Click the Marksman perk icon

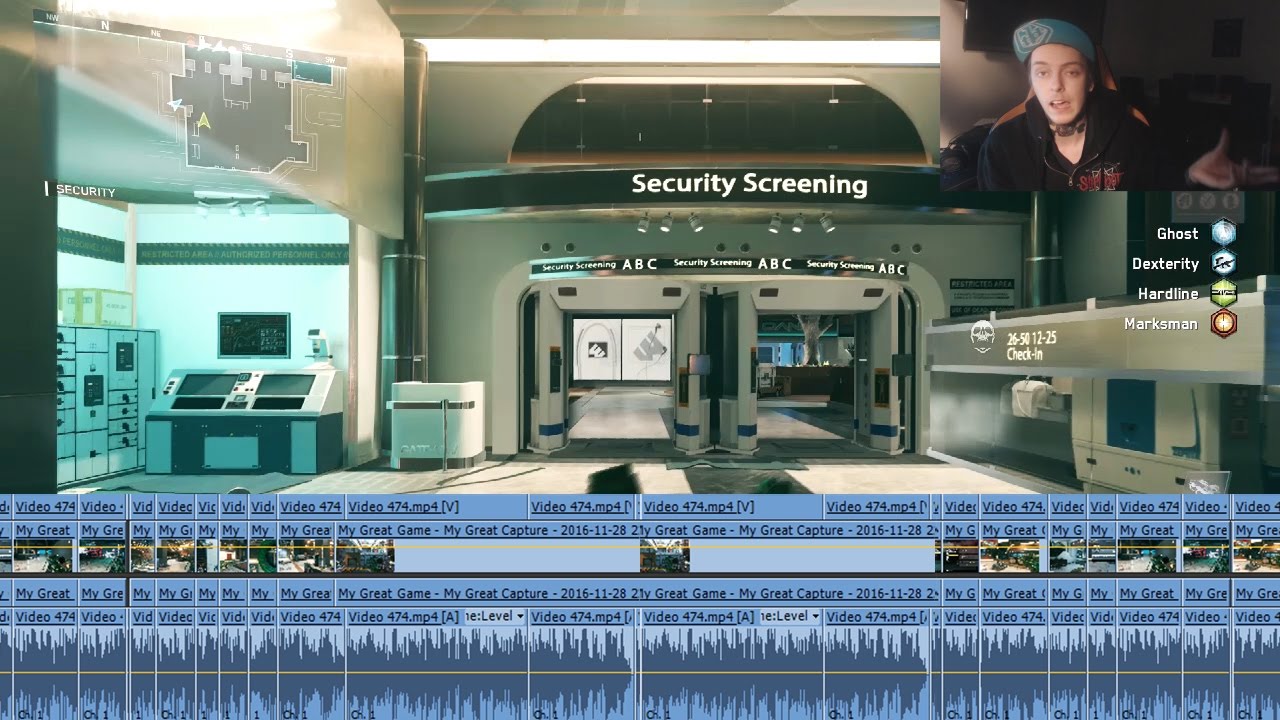tap(1224, 323)
